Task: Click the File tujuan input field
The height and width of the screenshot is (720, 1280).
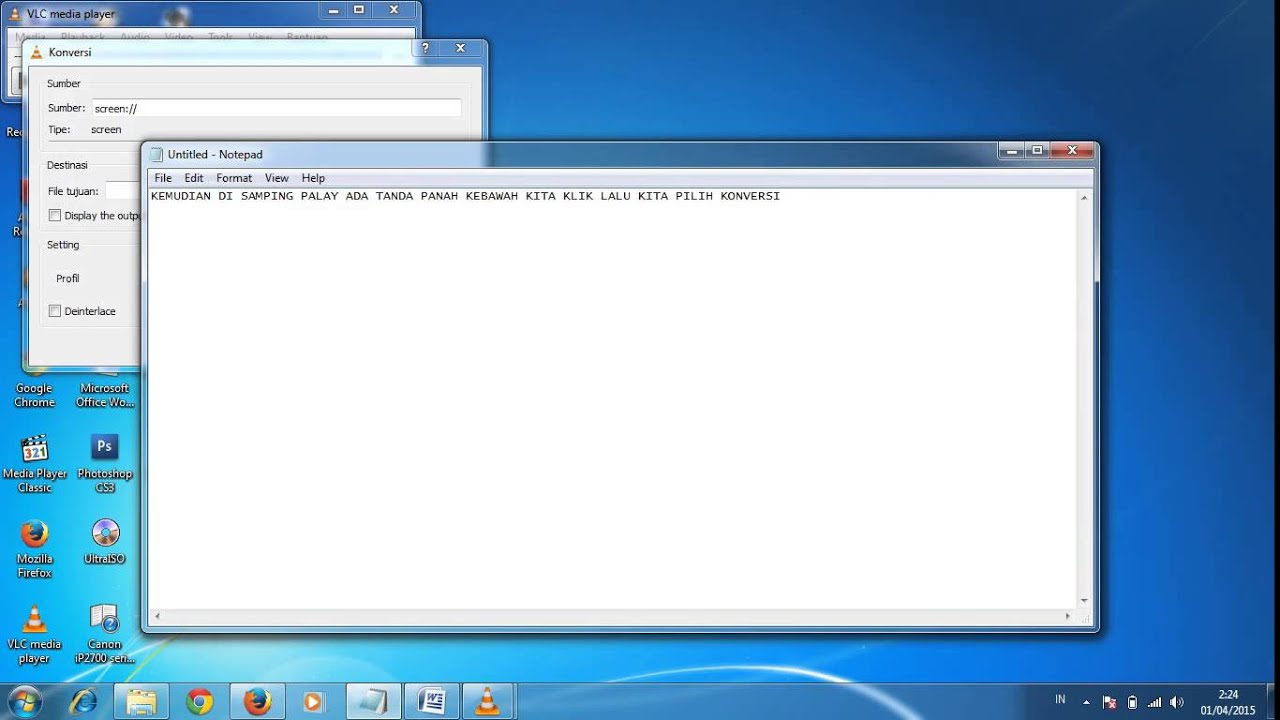Action: (x=123, y=190)
